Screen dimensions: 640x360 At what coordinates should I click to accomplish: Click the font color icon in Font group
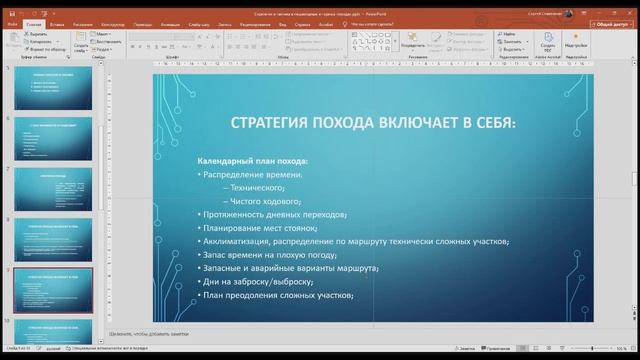pos(213,47)
